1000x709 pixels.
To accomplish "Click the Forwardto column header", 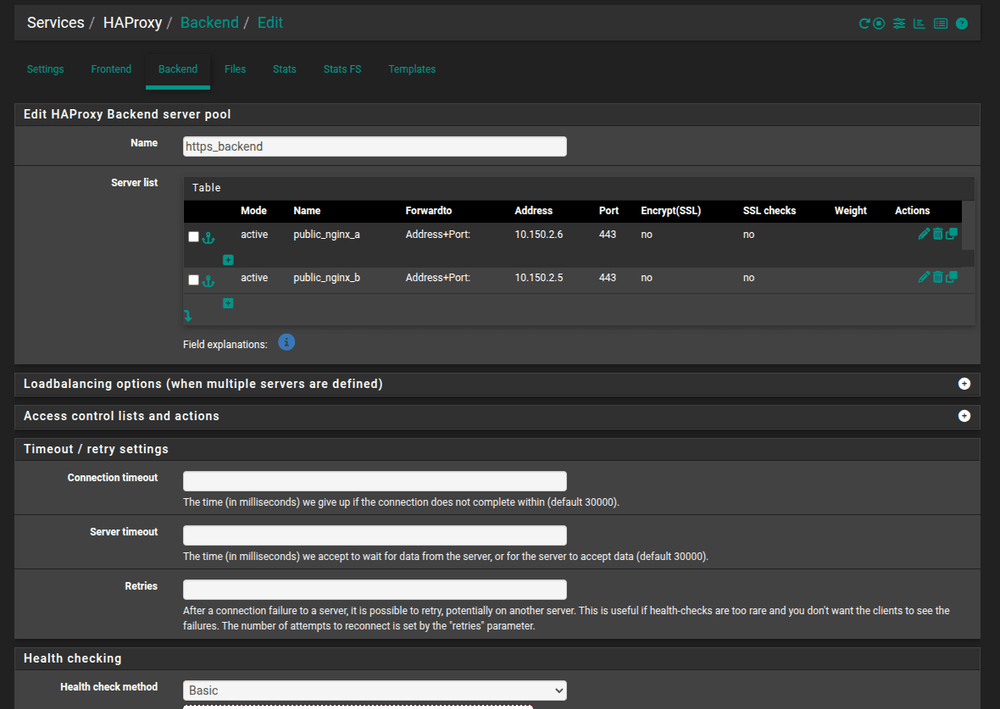I will click(x=429, y=210).
